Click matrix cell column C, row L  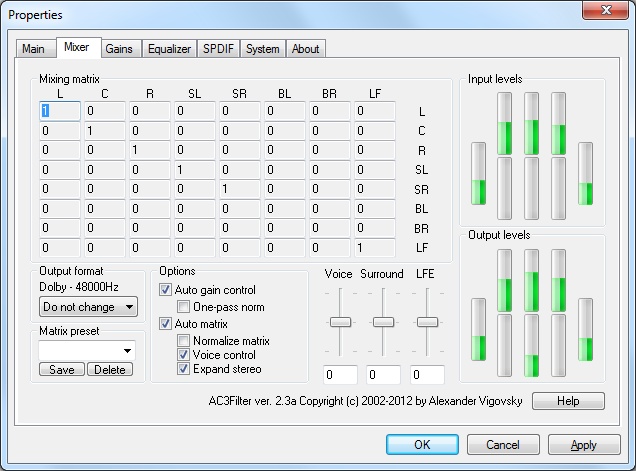tap(105, 111)
